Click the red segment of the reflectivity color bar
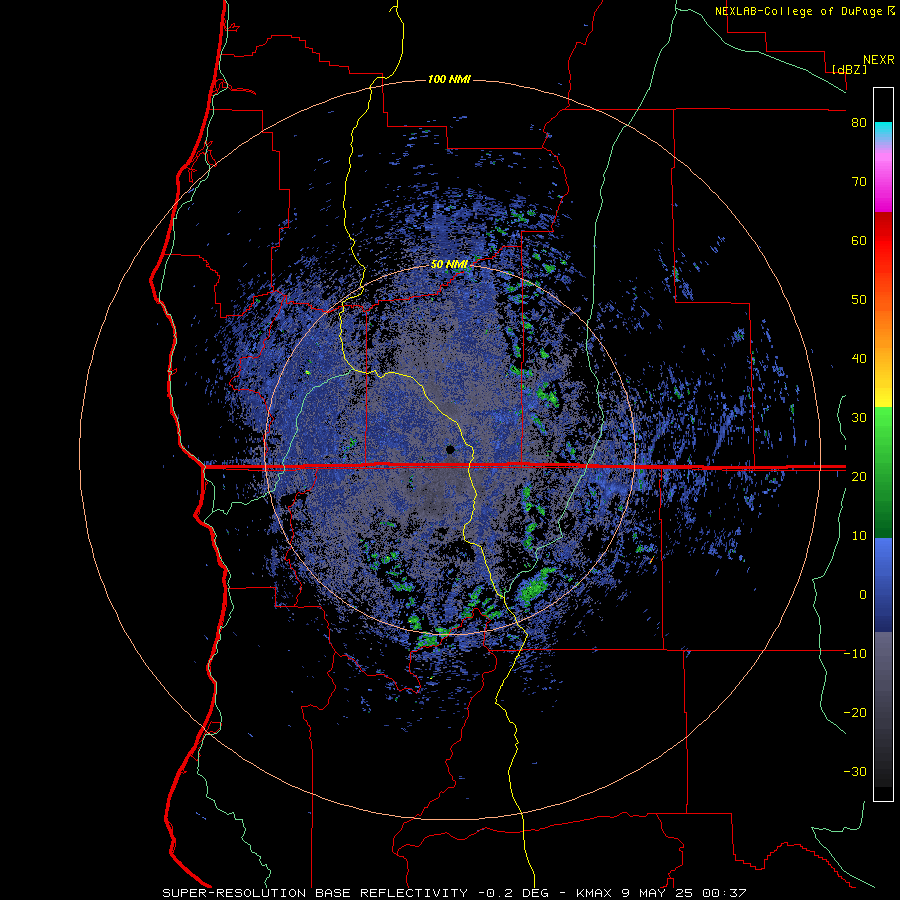Viewport: 900px width, 900px height. [883, 241]
